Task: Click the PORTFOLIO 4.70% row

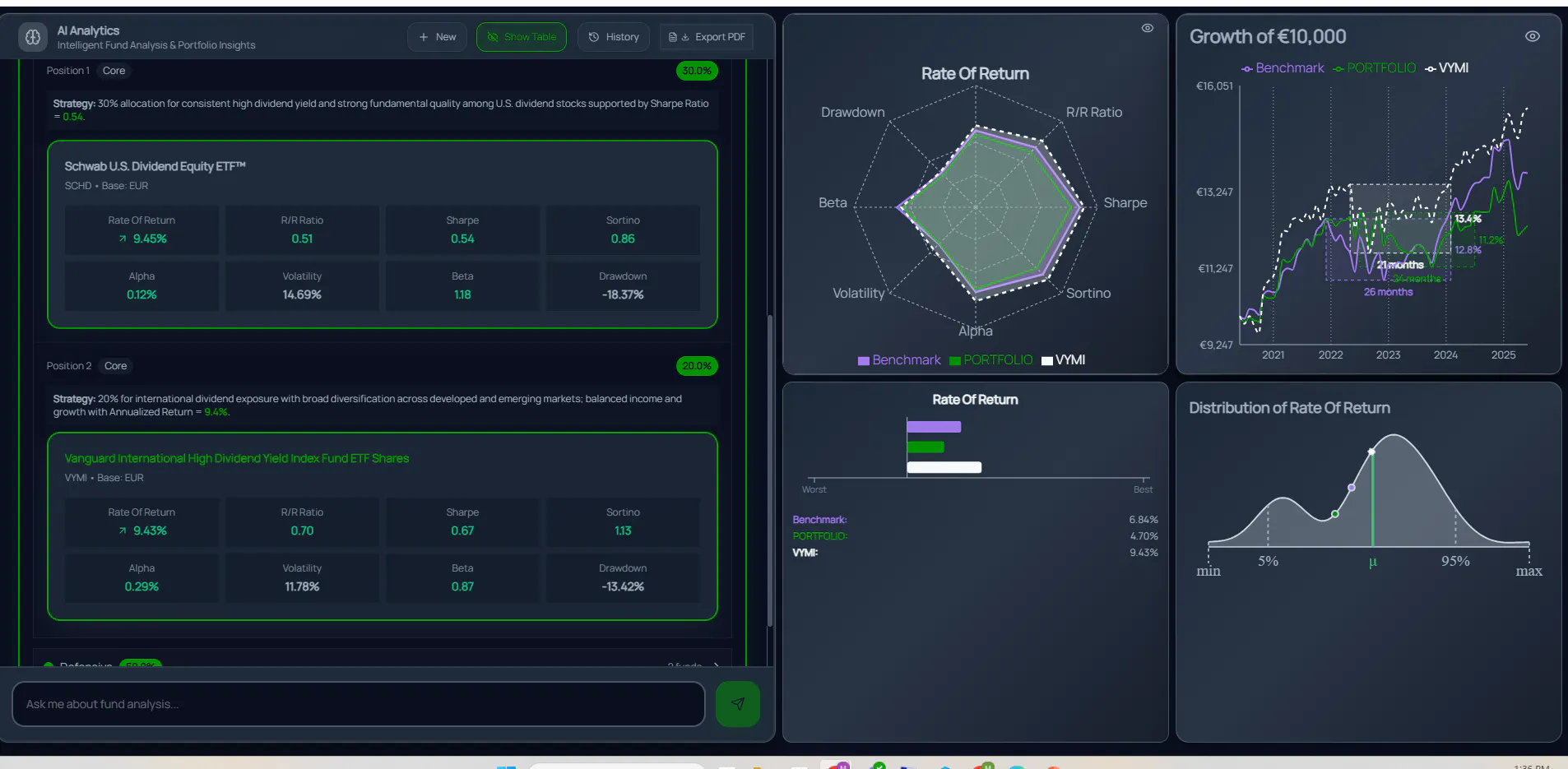Action: [975, 536]
